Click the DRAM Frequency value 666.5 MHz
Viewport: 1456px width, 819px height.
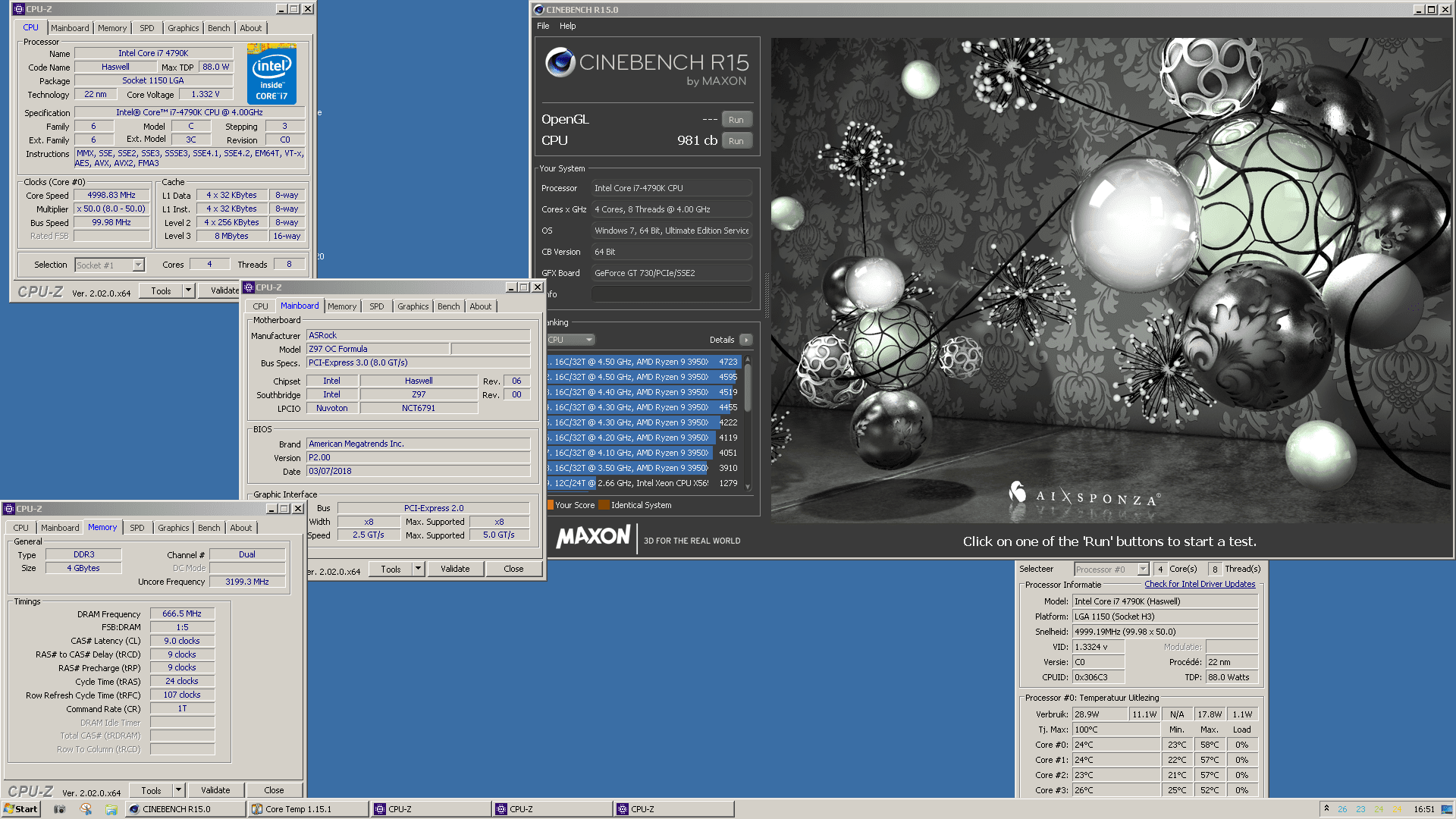pos(182,613)
